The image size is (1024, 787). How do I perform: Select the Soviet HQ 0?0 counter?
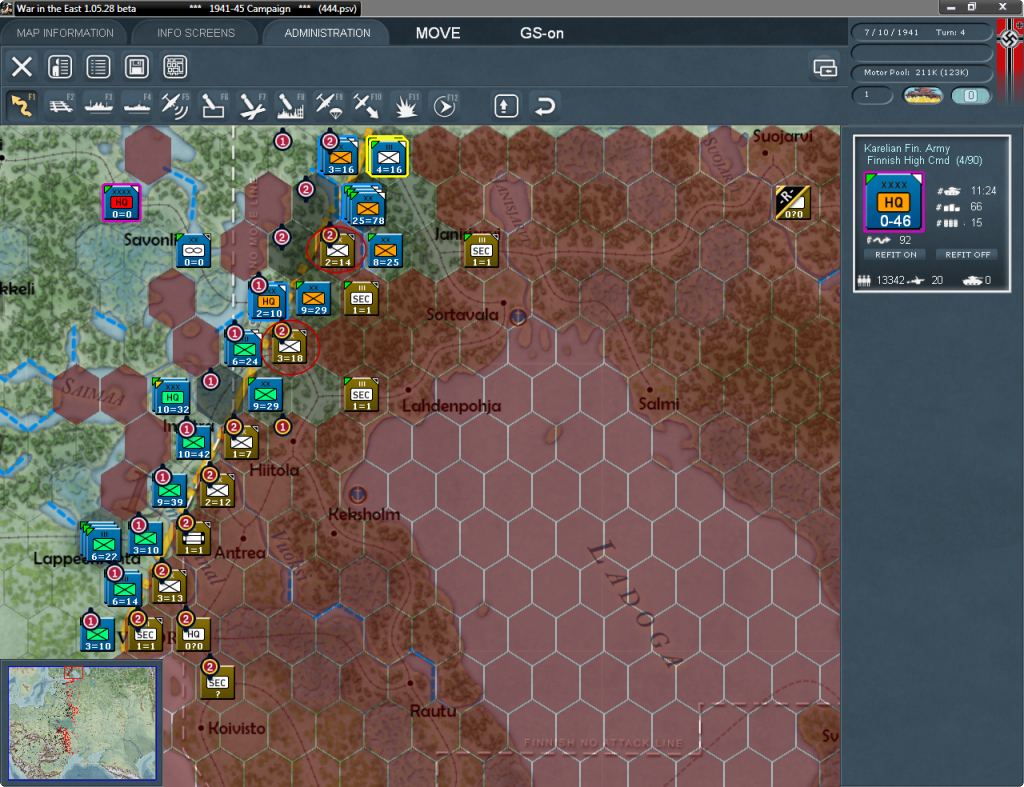[x=193, y=634]
